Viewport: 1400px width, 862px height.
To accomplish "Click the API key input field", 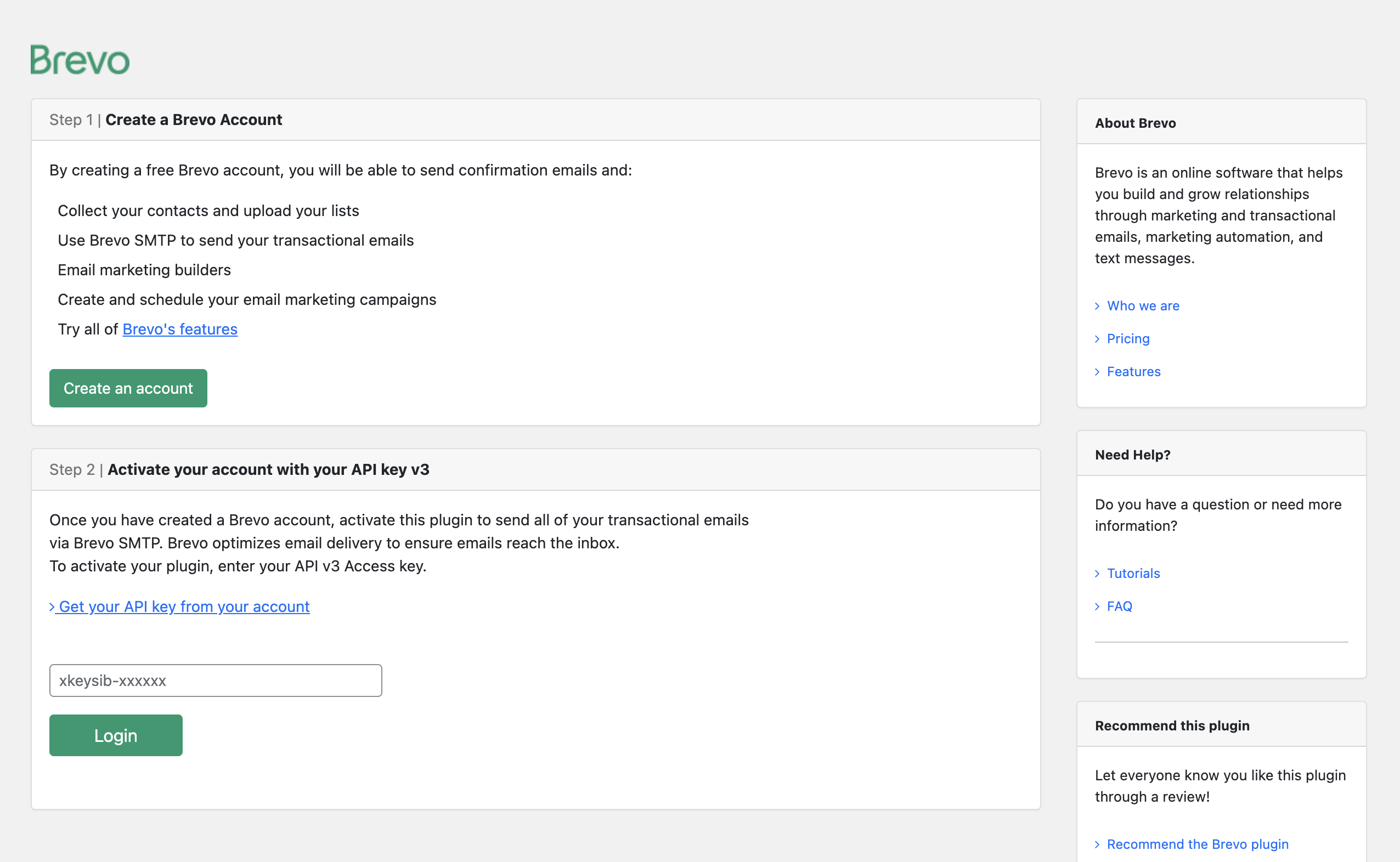I will coord(215,680).
